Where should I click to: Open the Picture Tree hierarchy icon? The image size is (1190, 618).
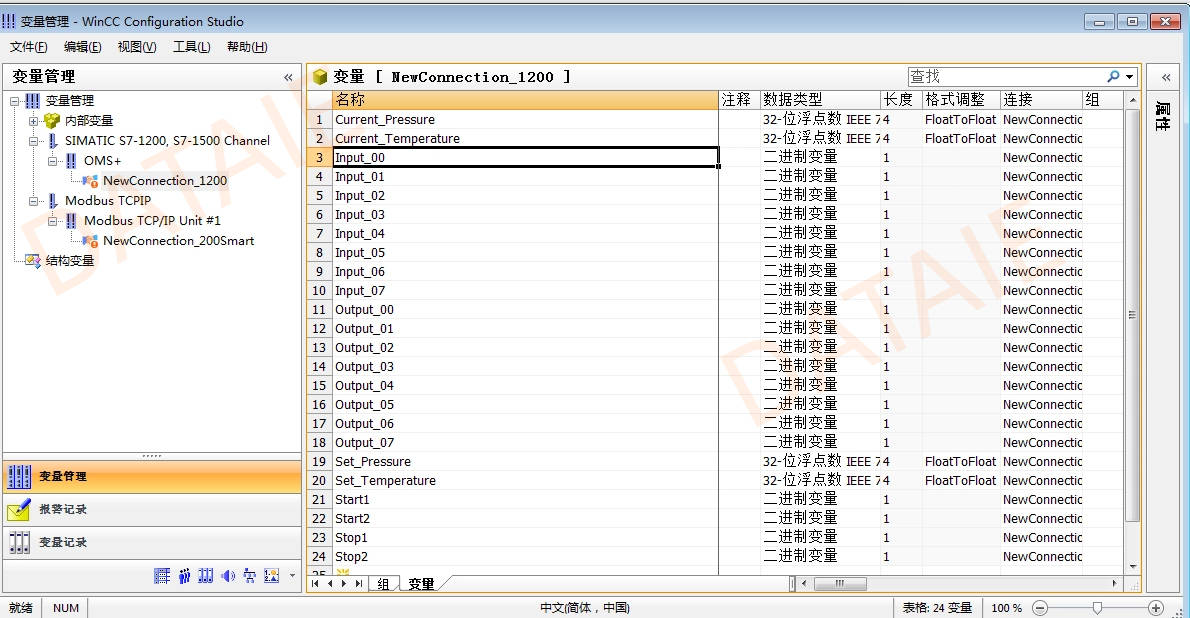(x=250, y=576)
